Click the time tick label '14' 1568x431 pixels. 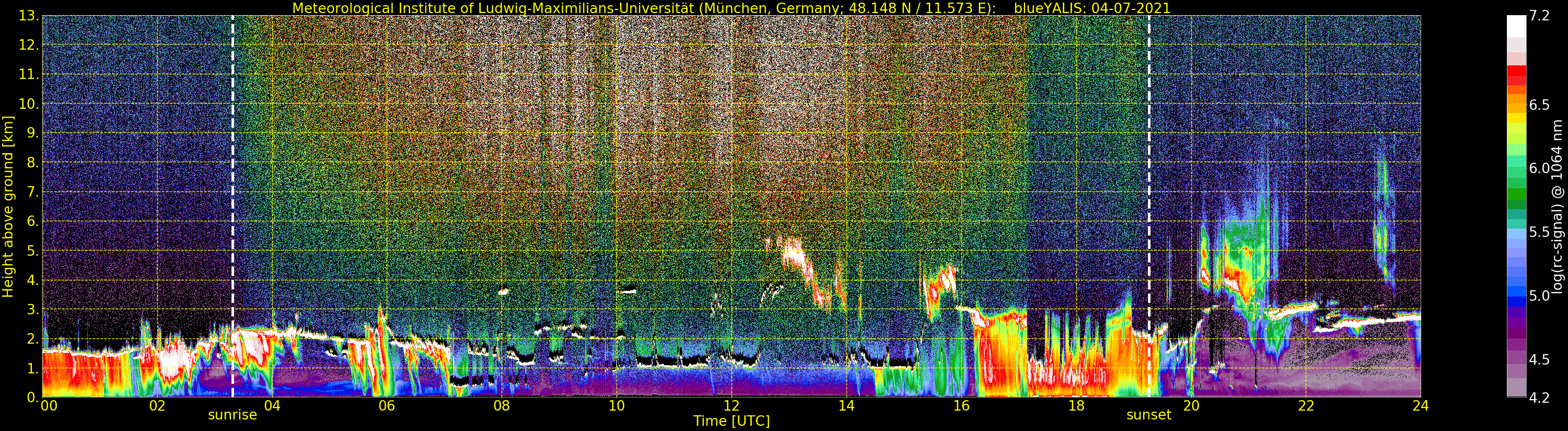(846, 406)
